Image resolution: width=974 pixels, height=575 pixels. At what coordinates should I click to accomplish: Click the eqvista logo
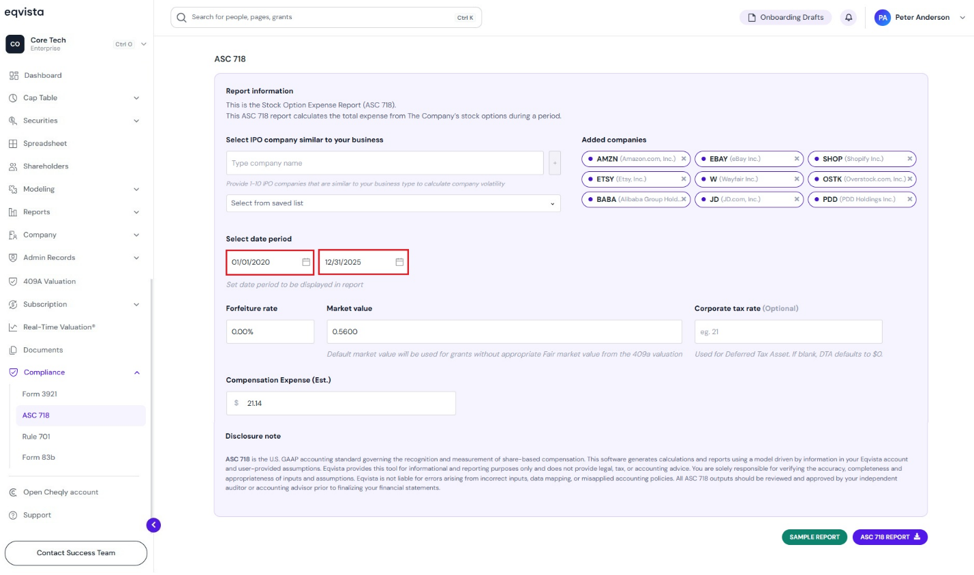(24, 12)
